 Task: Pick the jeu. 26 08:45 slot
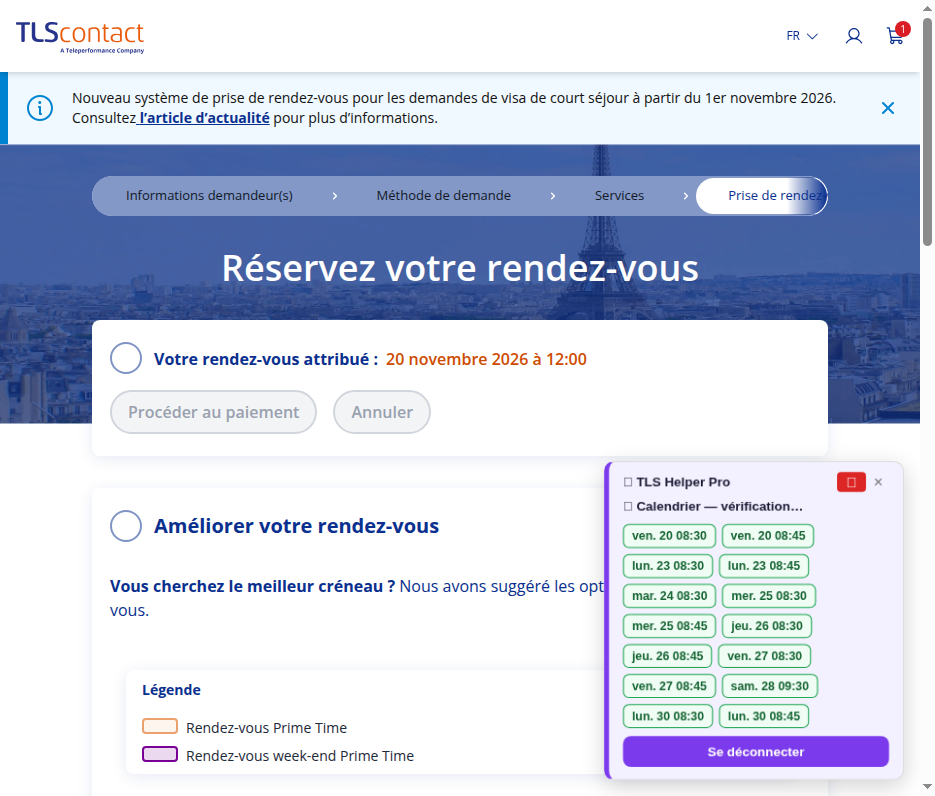(x=667, y=656)
